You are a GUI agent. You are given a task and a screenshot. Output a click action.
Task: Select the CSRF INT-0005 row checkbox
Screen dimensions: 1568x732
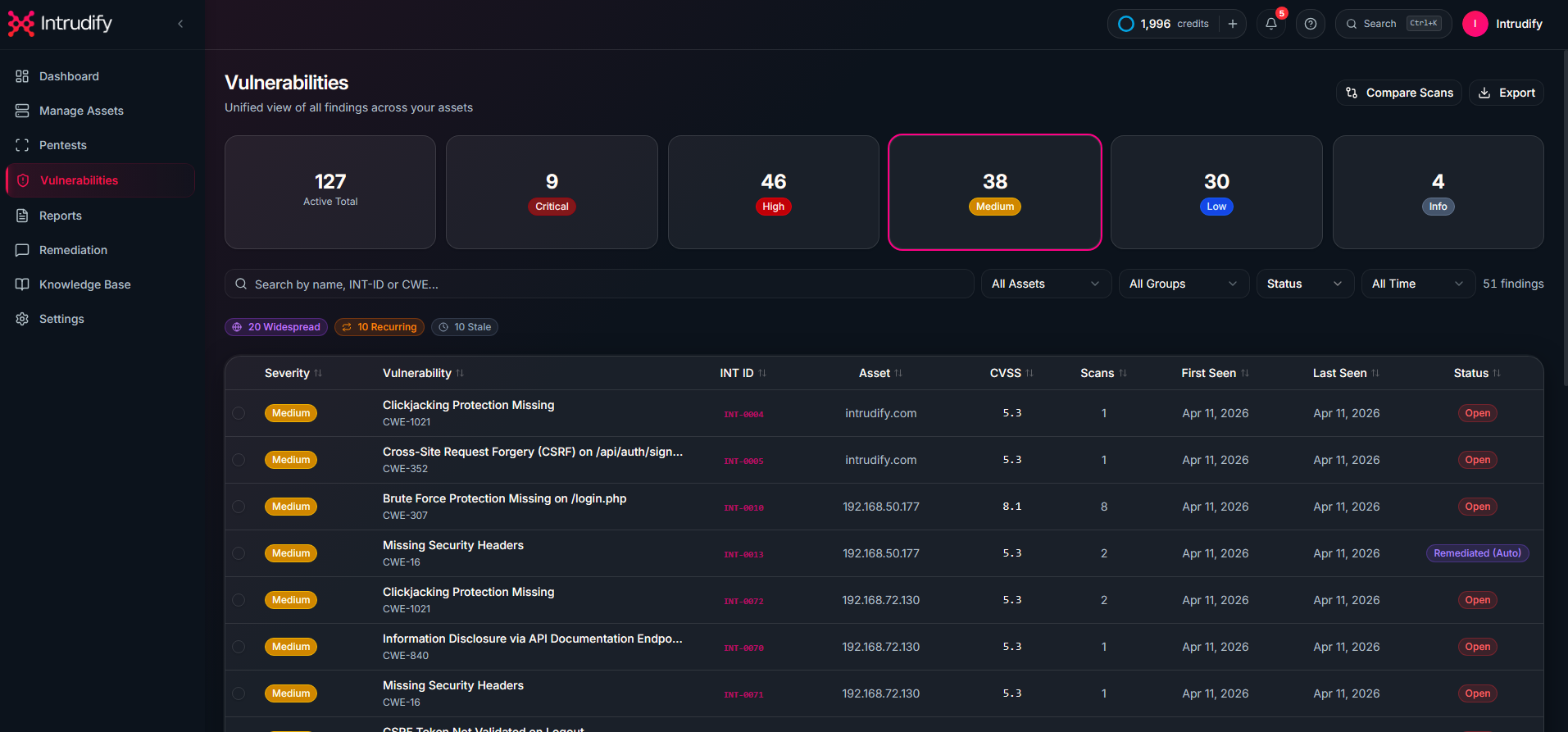click(239, 460)
